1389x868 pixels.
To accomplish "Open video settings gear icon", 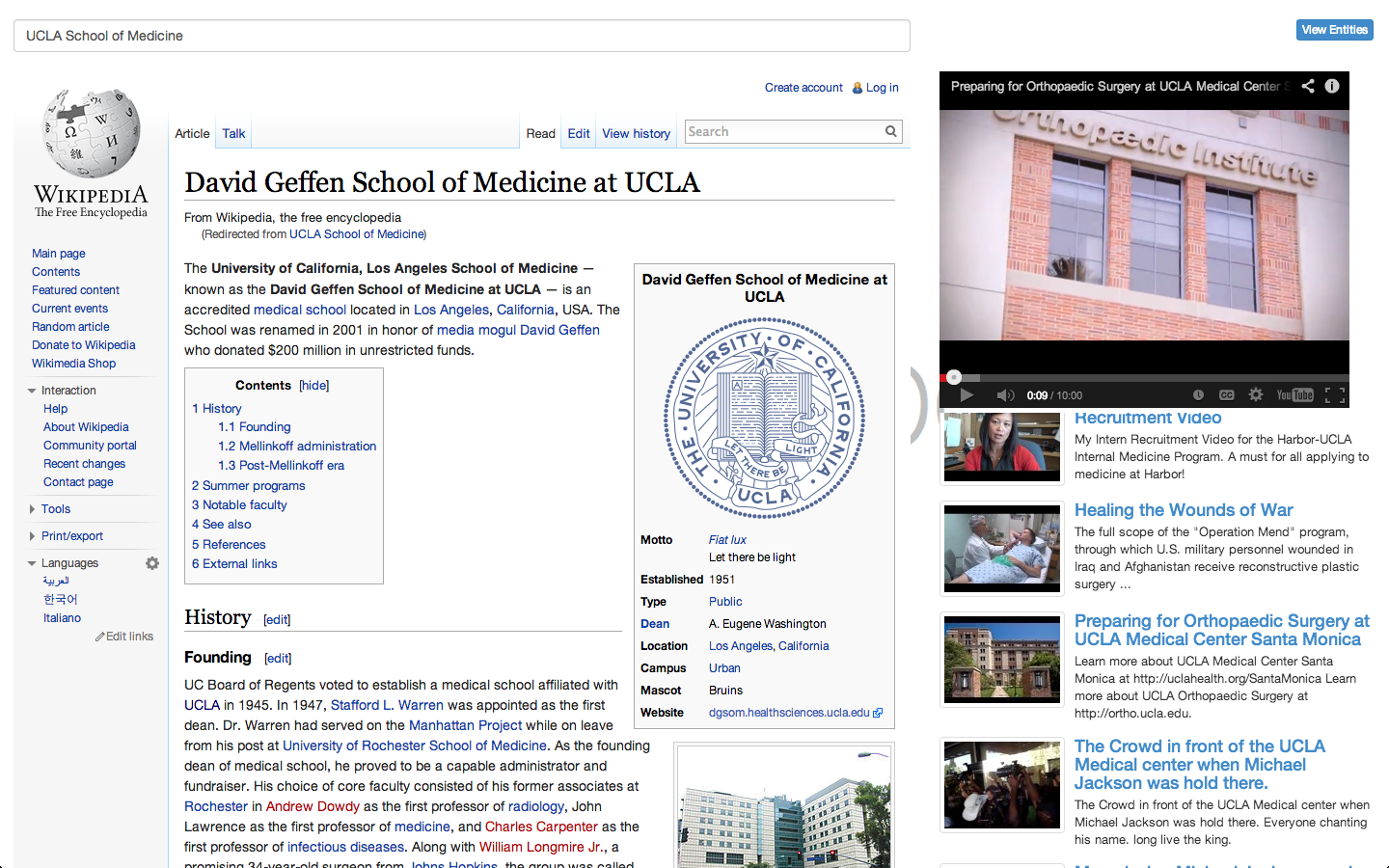I will pyautogui.click(x=1256, y=394).
